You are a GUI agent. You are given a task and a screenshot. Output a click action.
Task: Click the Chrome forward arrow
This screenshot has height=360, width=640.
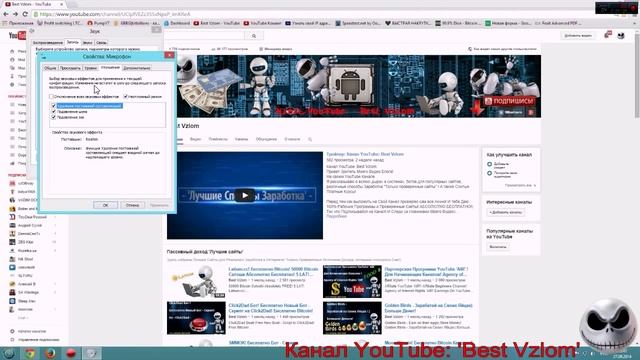coord(15,14)
